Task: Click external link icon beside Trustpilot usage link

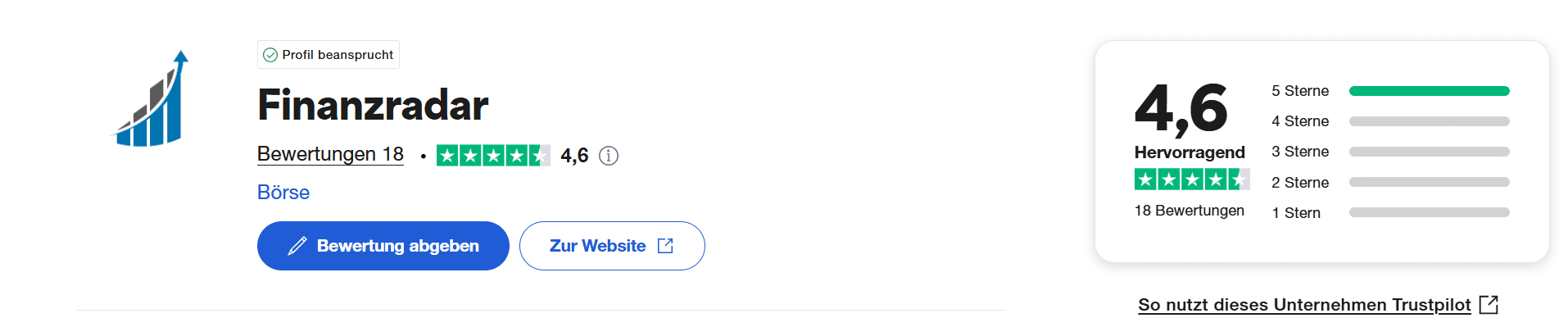Action: (1489, 305)
